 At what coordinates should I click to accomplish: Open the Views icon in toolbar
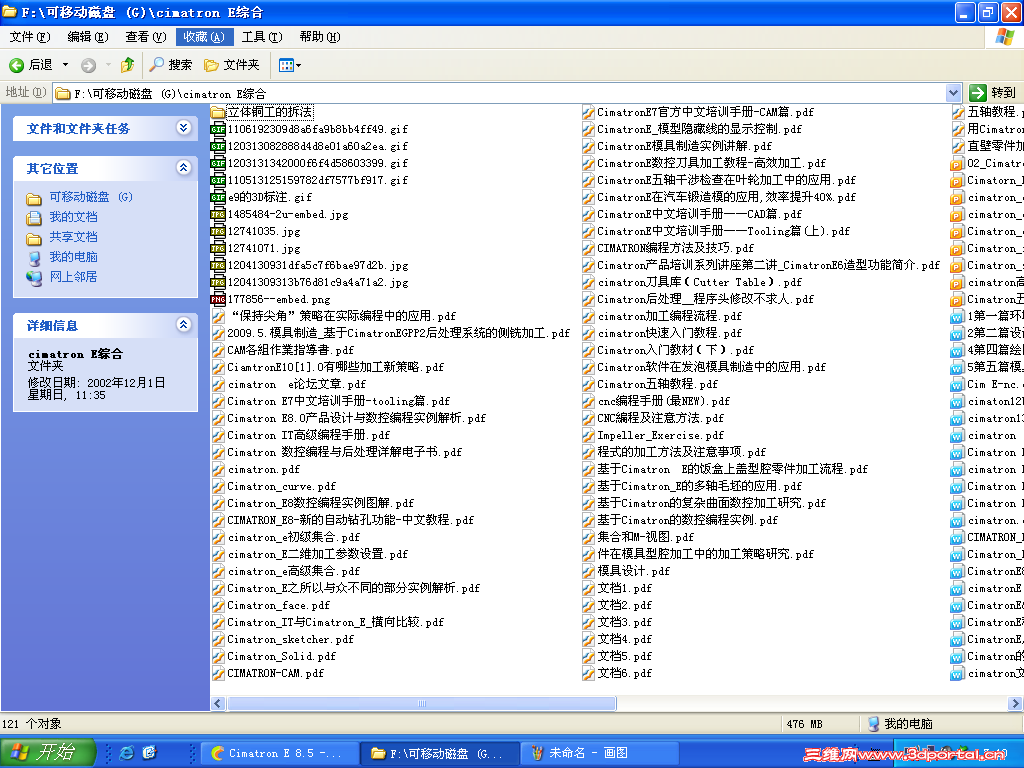click(286, 65)
